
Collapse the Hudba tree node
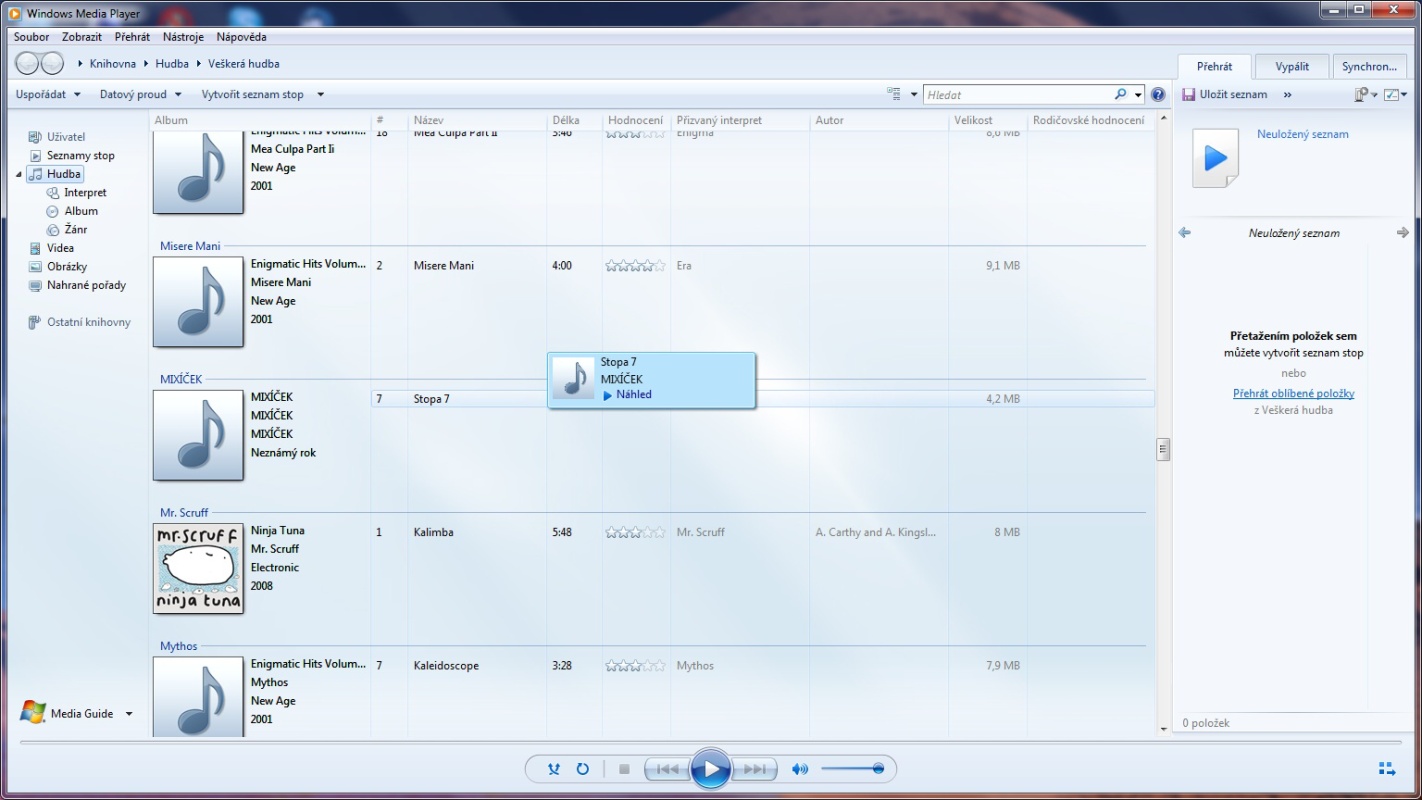(x=19, y=174)
